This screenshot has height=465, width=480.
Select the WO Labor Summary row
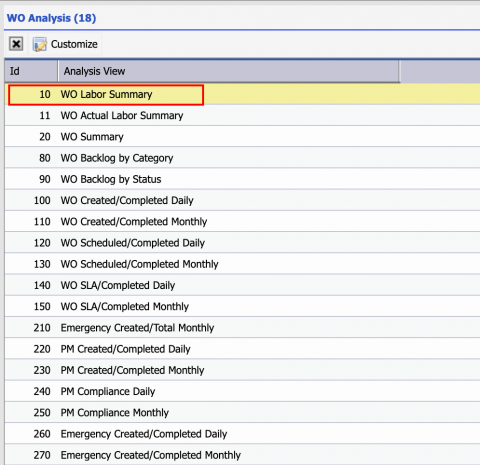tap(242, 94)
